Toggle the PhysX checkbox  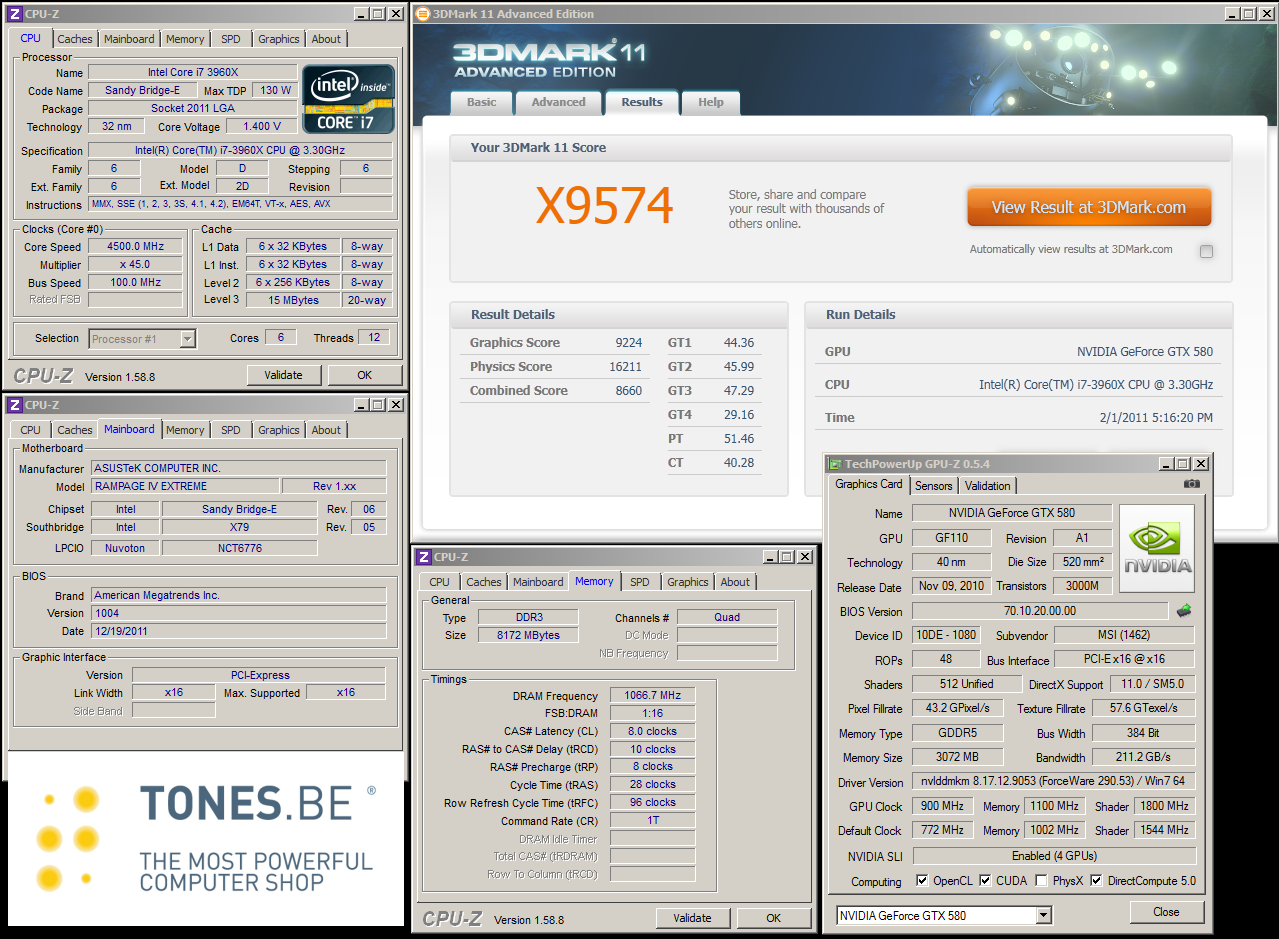click(x=1041, y=881)
